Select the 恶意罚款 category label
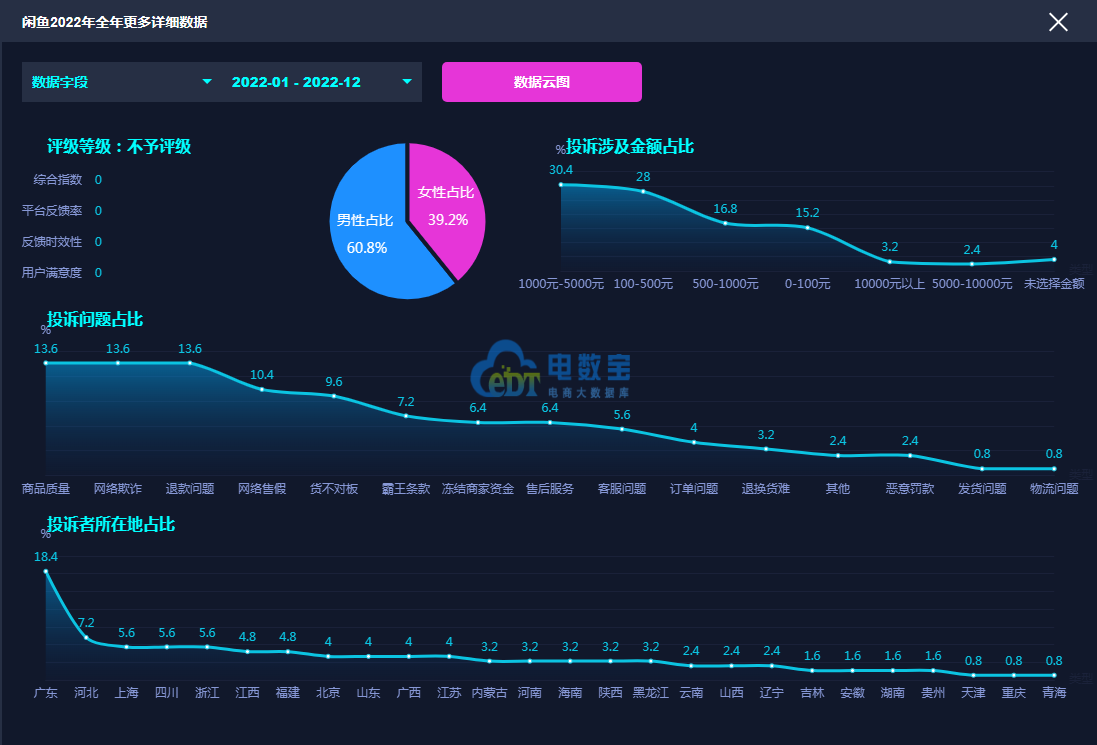This screenshot has height=745, width=1097. 910,488
